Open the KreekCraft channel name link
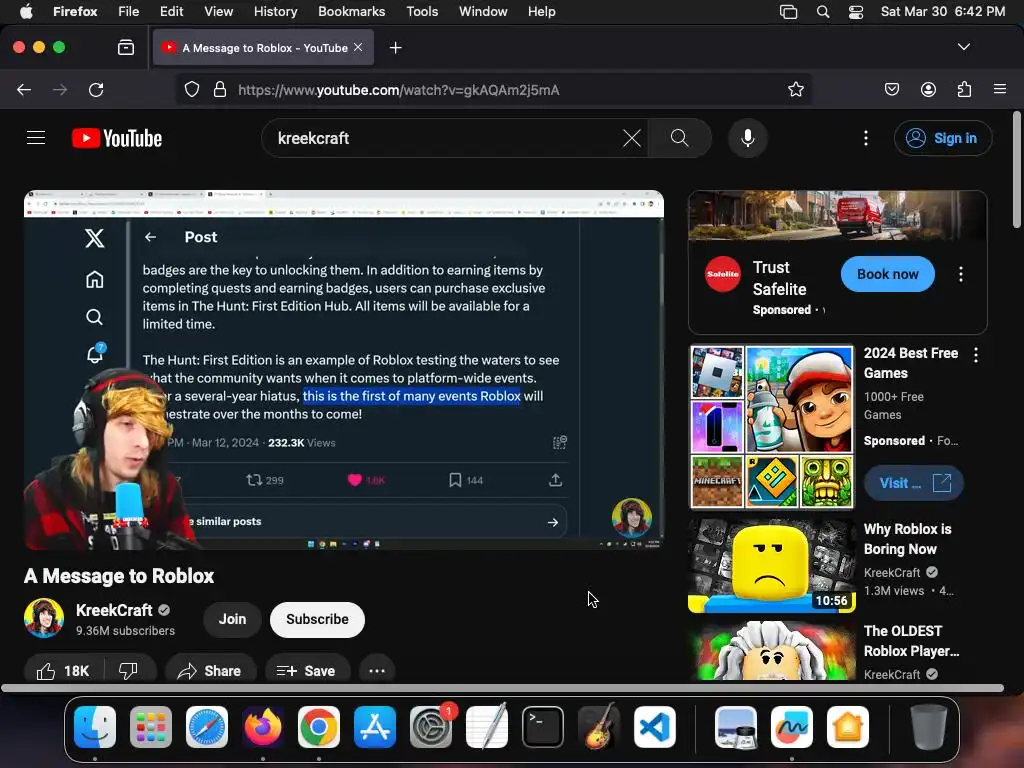Screen dimensions: 1024x768 pos(114,610)
